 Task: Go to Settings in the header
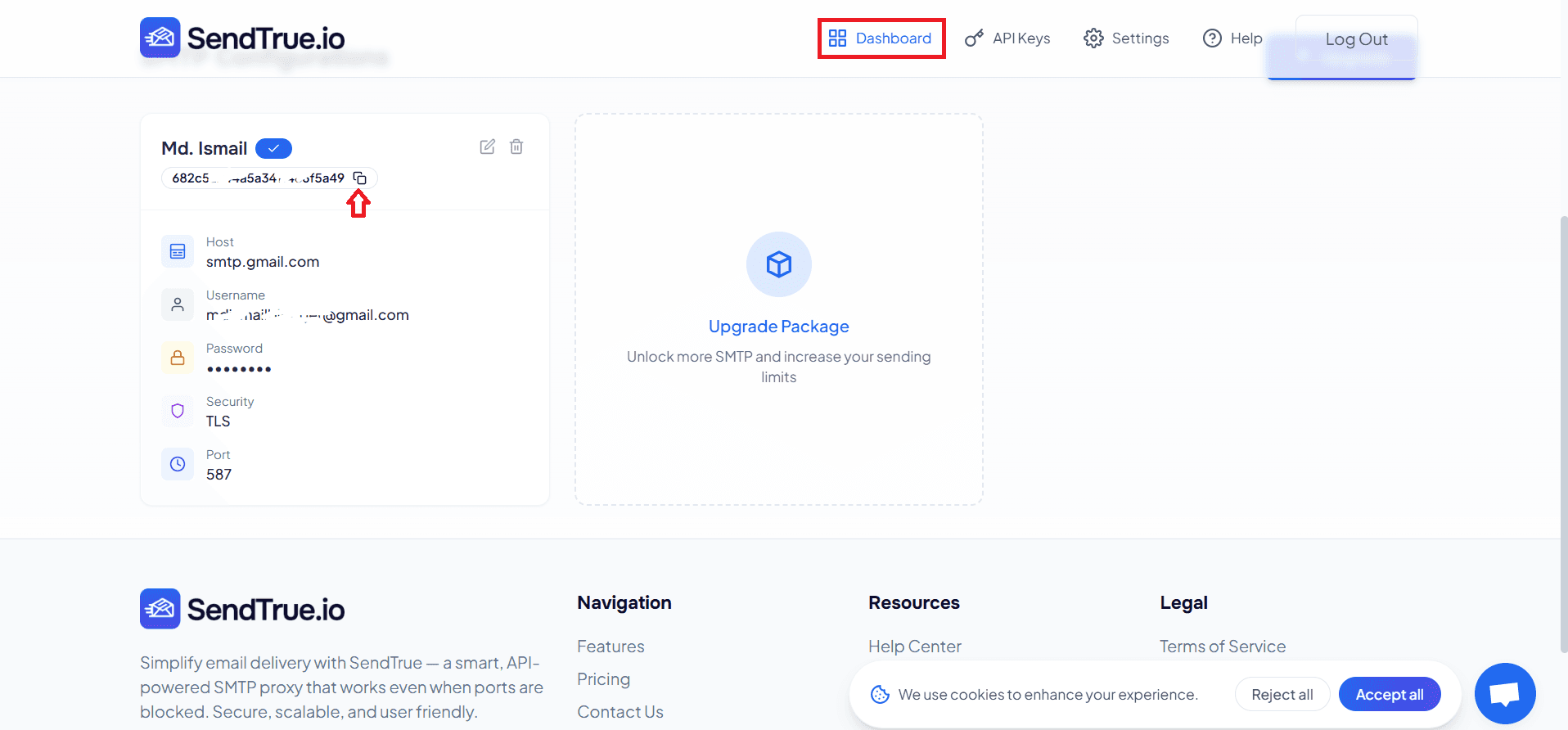coord(1126,38)
